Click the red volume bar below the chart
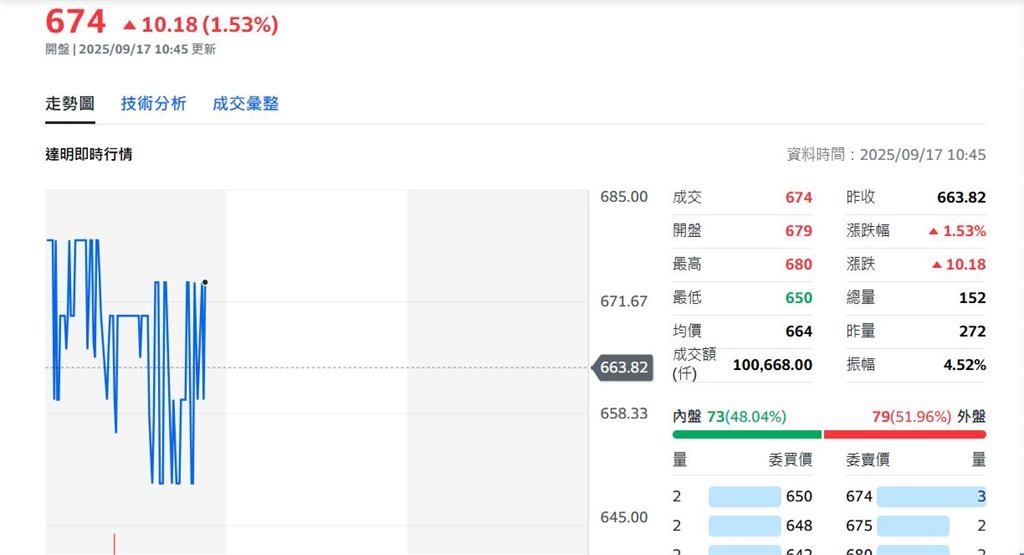The image size is (1024, 555). coord(114,543)
